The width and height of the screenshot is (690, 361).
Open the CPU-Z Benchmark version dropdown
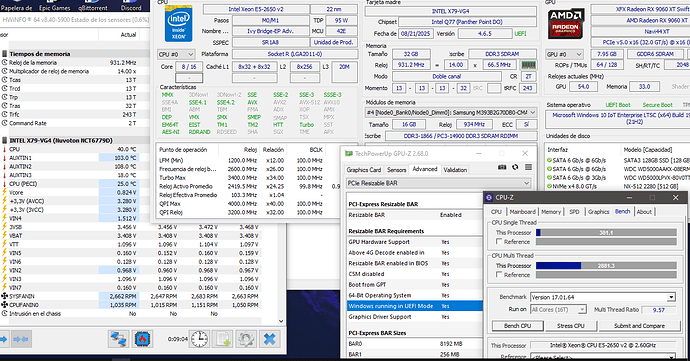(602, 297)
